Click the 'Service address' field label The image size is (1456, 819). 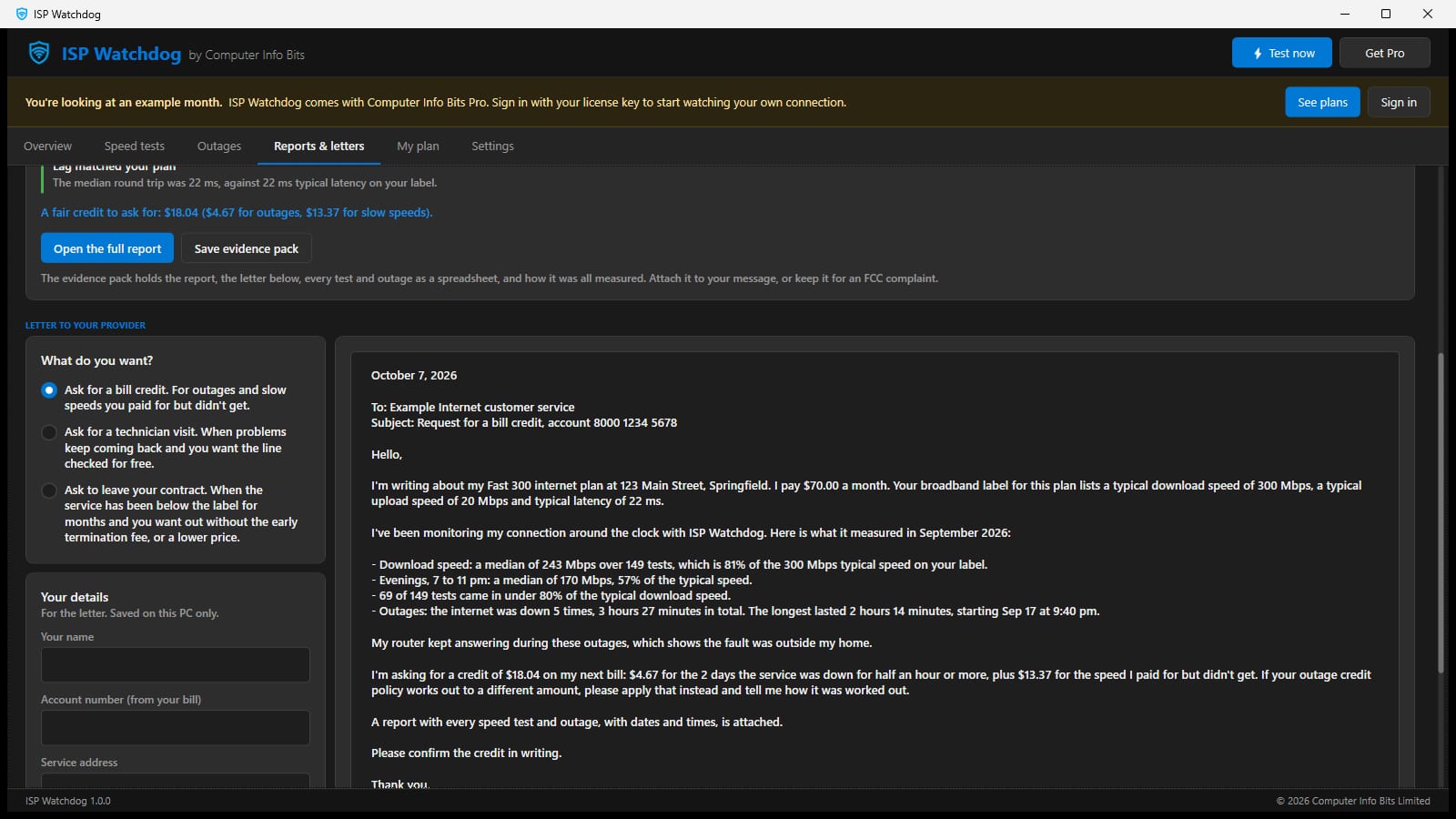pyautogui.click(x=79, y=763)
